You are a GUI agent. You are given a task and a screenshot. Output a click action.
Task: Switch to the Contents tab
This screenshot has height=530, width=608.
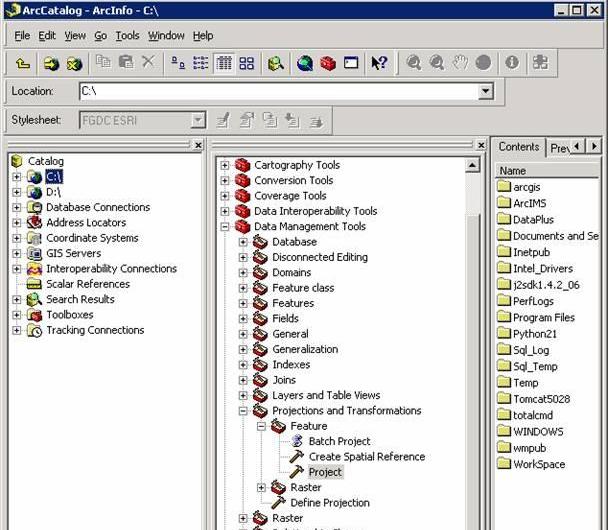click(x=519, y=147)
